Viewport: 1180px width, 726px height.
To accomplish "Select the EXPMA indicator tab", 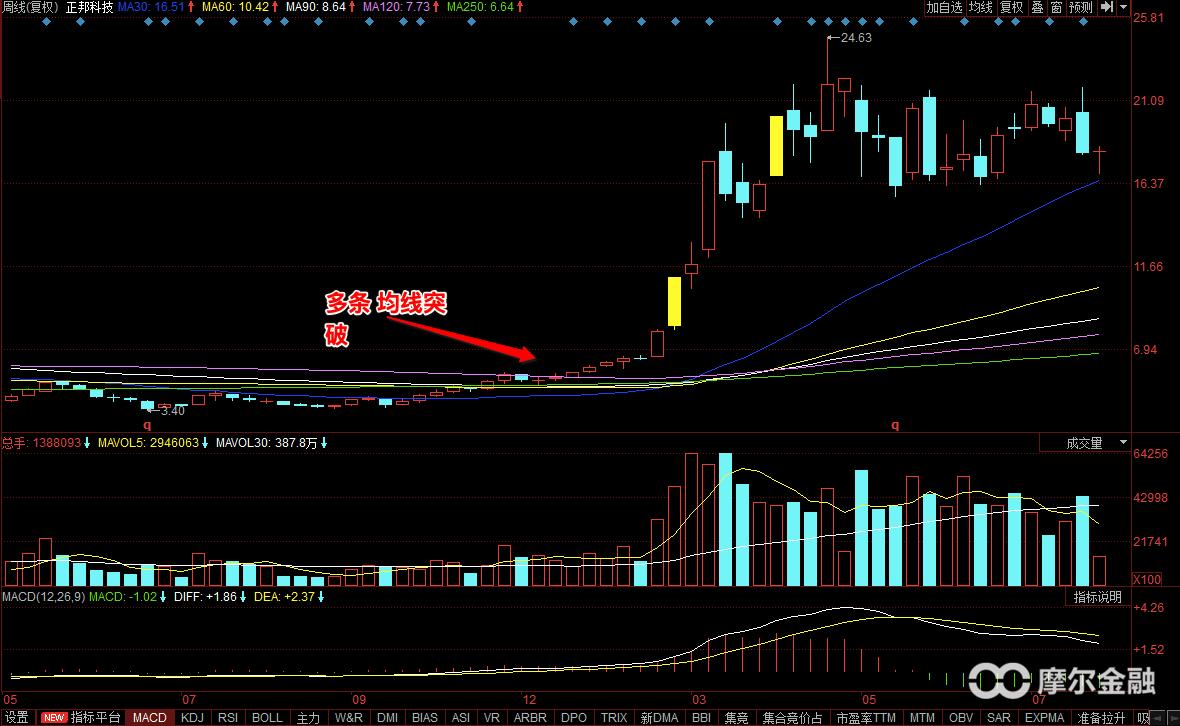I will [1045, 718].
